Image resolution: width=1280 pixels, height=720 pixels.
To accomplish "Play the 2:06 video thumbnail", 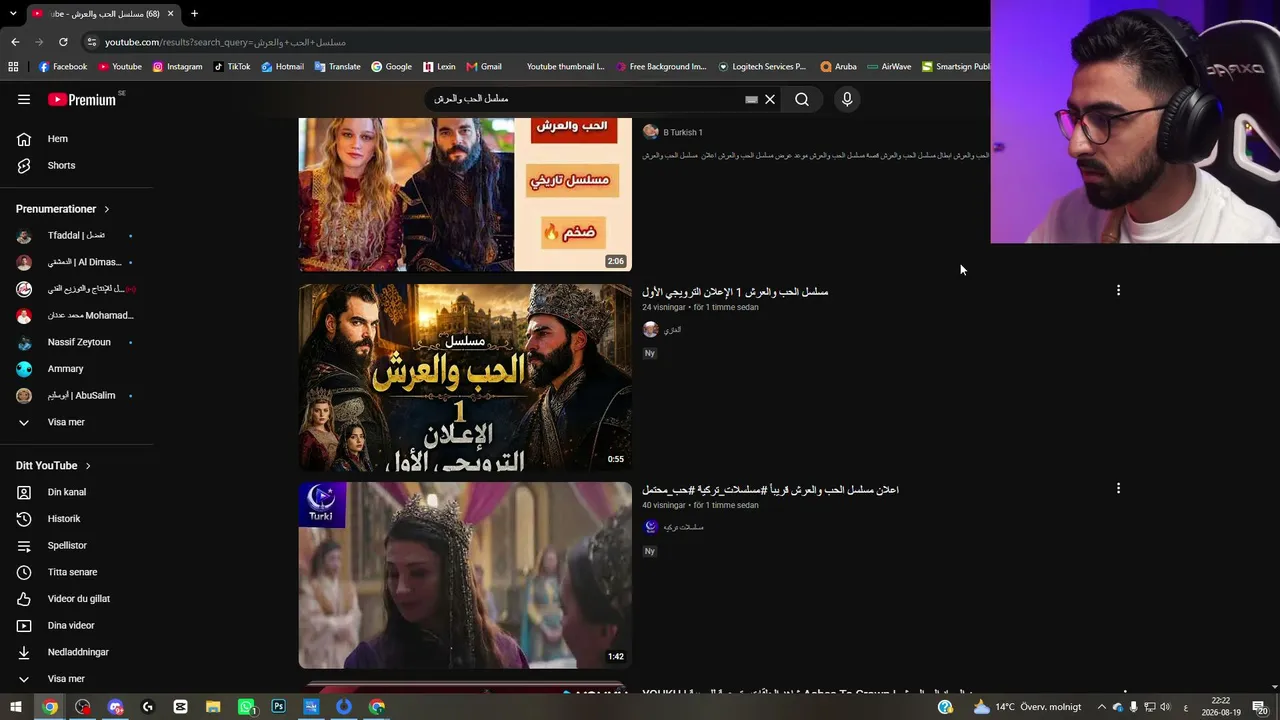I will pyautogui.click(x=465, y=194).
